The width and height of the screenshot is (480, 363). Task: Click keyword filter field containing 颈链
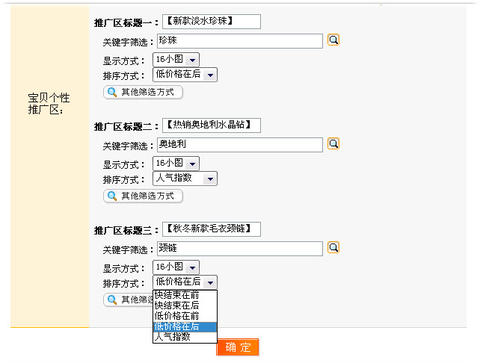click(x=240, y=248)
